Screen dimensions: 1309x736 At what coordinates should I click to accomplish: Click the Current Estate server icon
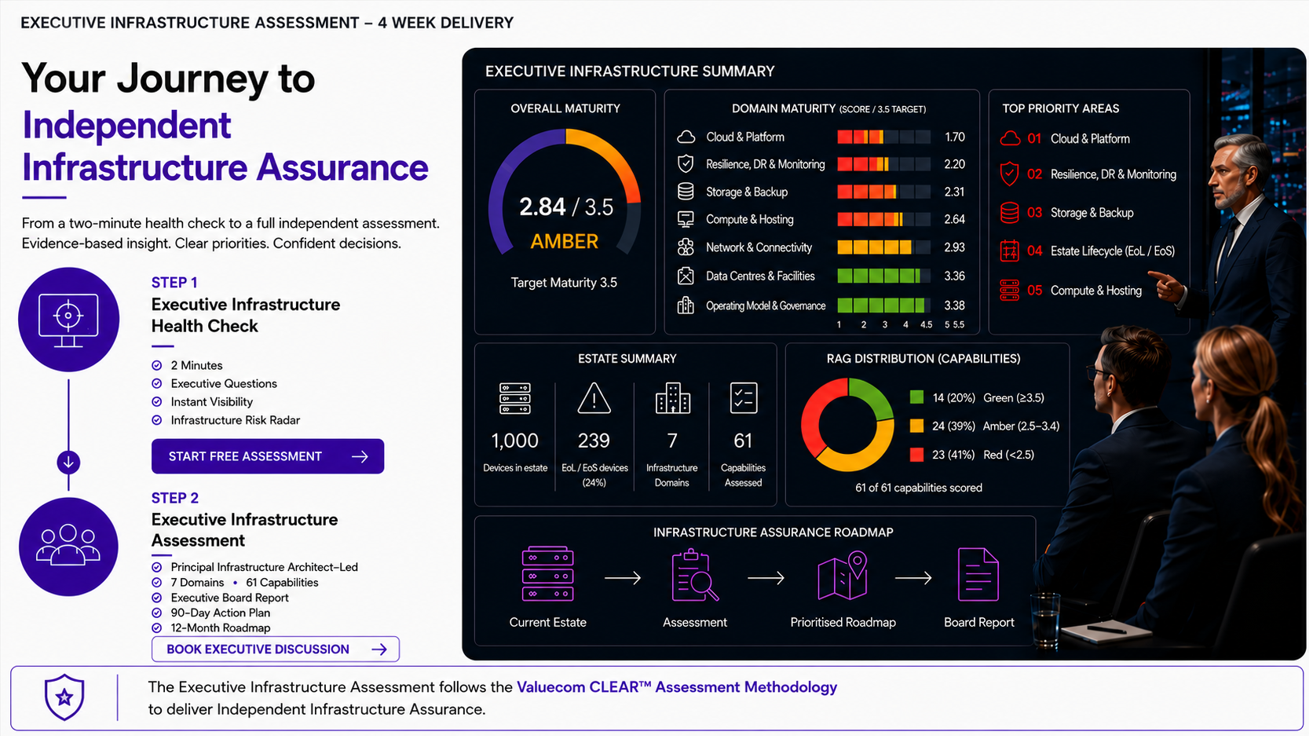coord(548,574)
